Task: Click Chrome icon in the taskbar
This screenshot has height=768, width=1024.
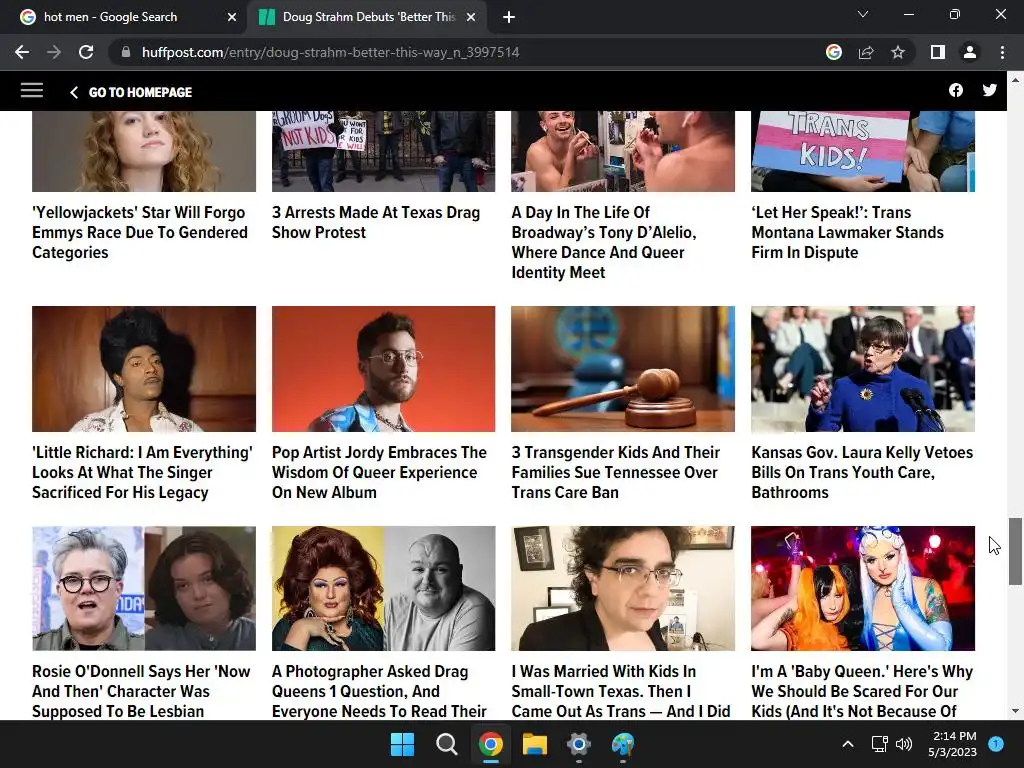Action: pyautogui.click(x=490, y=744)
